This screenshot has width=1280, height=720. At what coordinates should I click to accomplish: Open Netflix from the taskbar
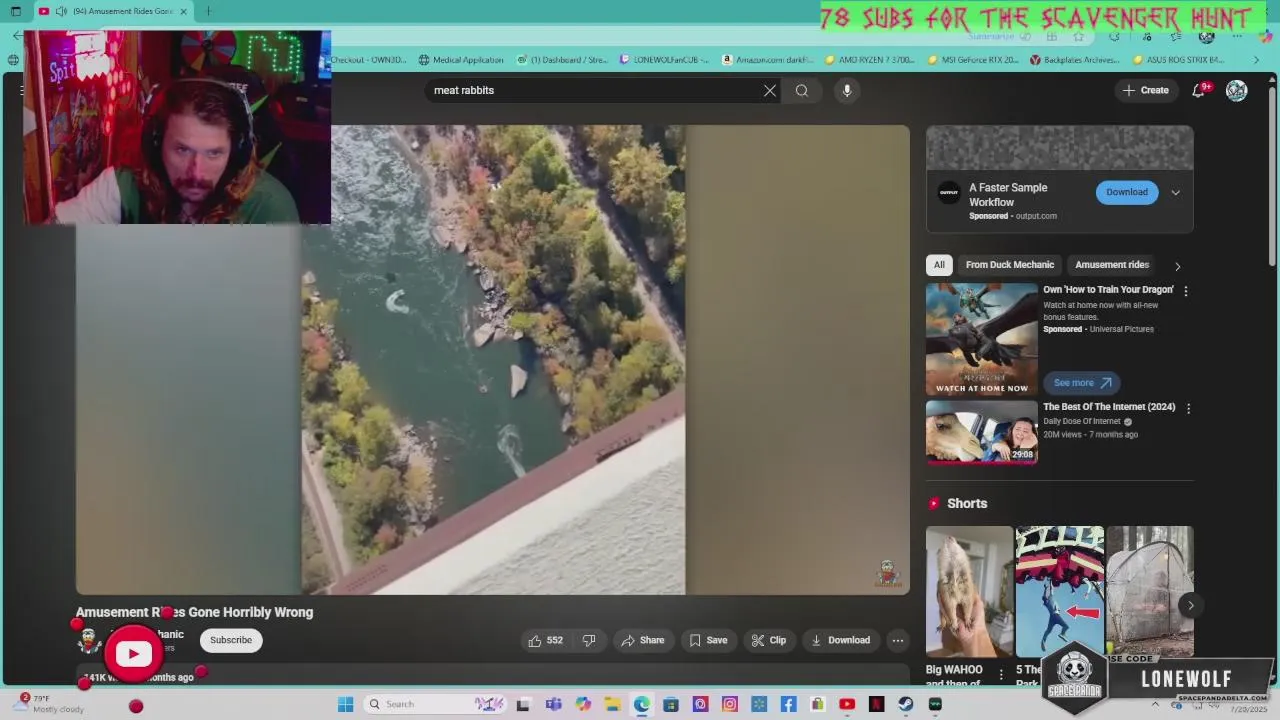pyautogui.click(x=876, y=704)
